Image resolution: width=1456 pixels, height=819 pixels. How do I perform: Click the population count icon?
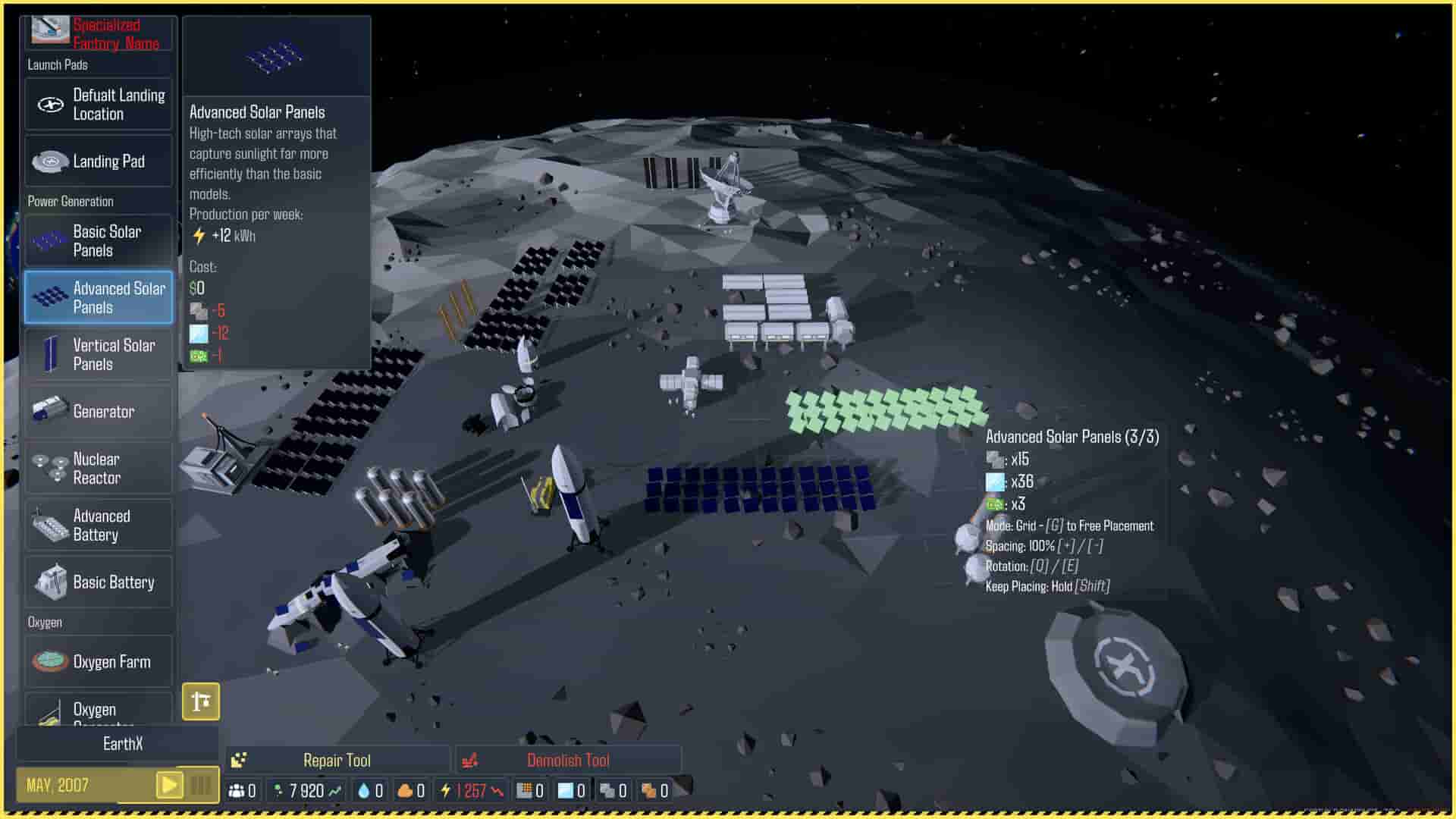point(237,791)
